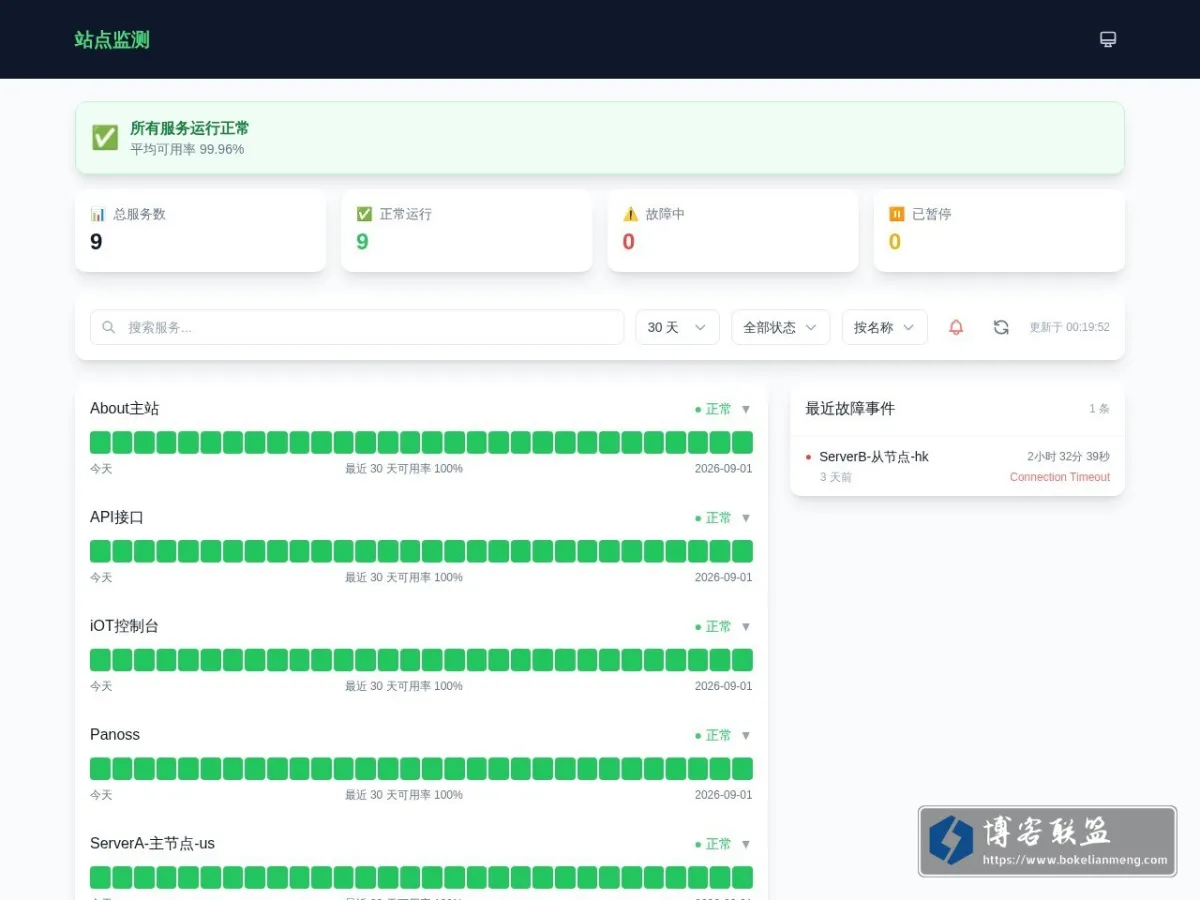Expand the Panoss service details arrow
The width and height of the screenshot is (1200, 900).
coord(745,735)
